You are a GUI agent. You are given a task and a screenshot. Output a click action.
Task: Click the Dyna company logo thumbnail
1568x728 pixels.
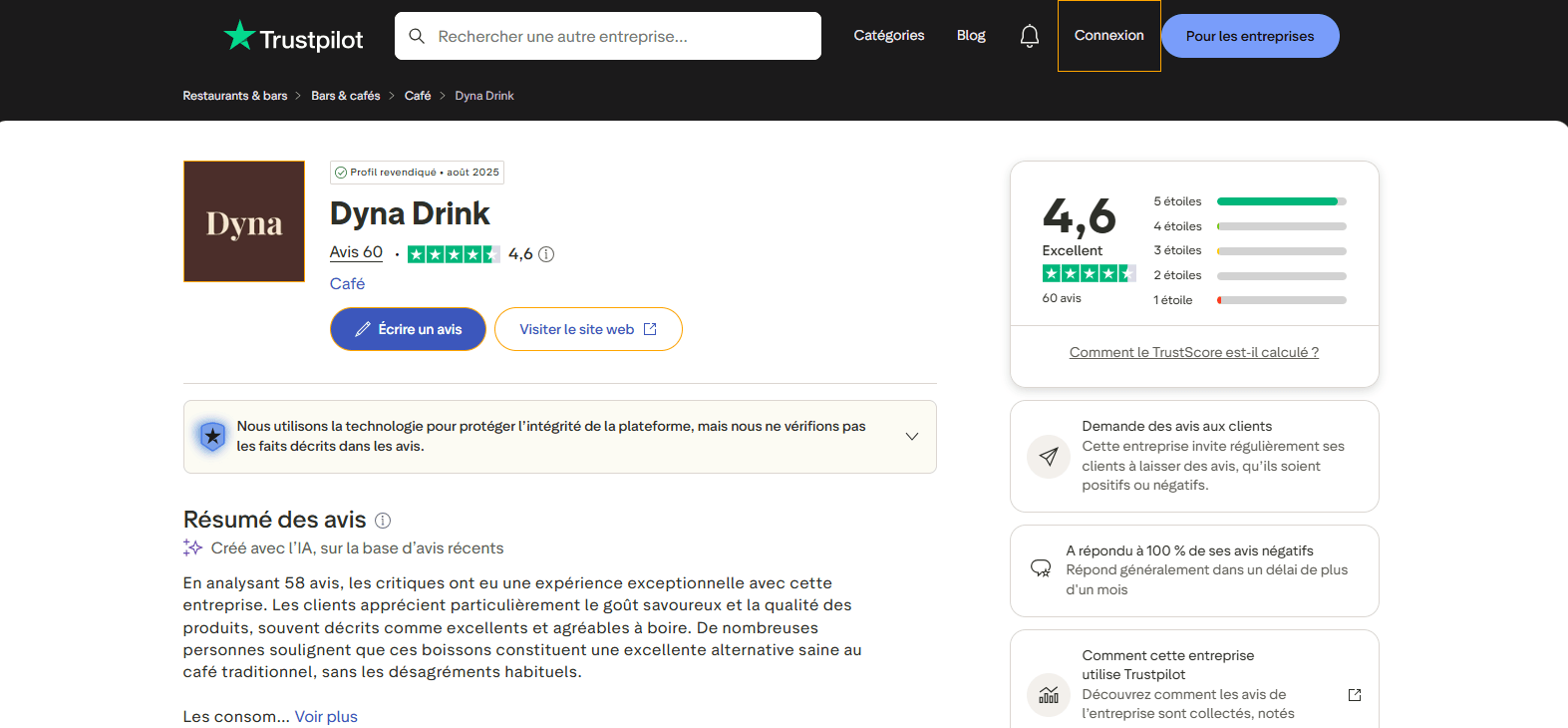tap(244, 221)
